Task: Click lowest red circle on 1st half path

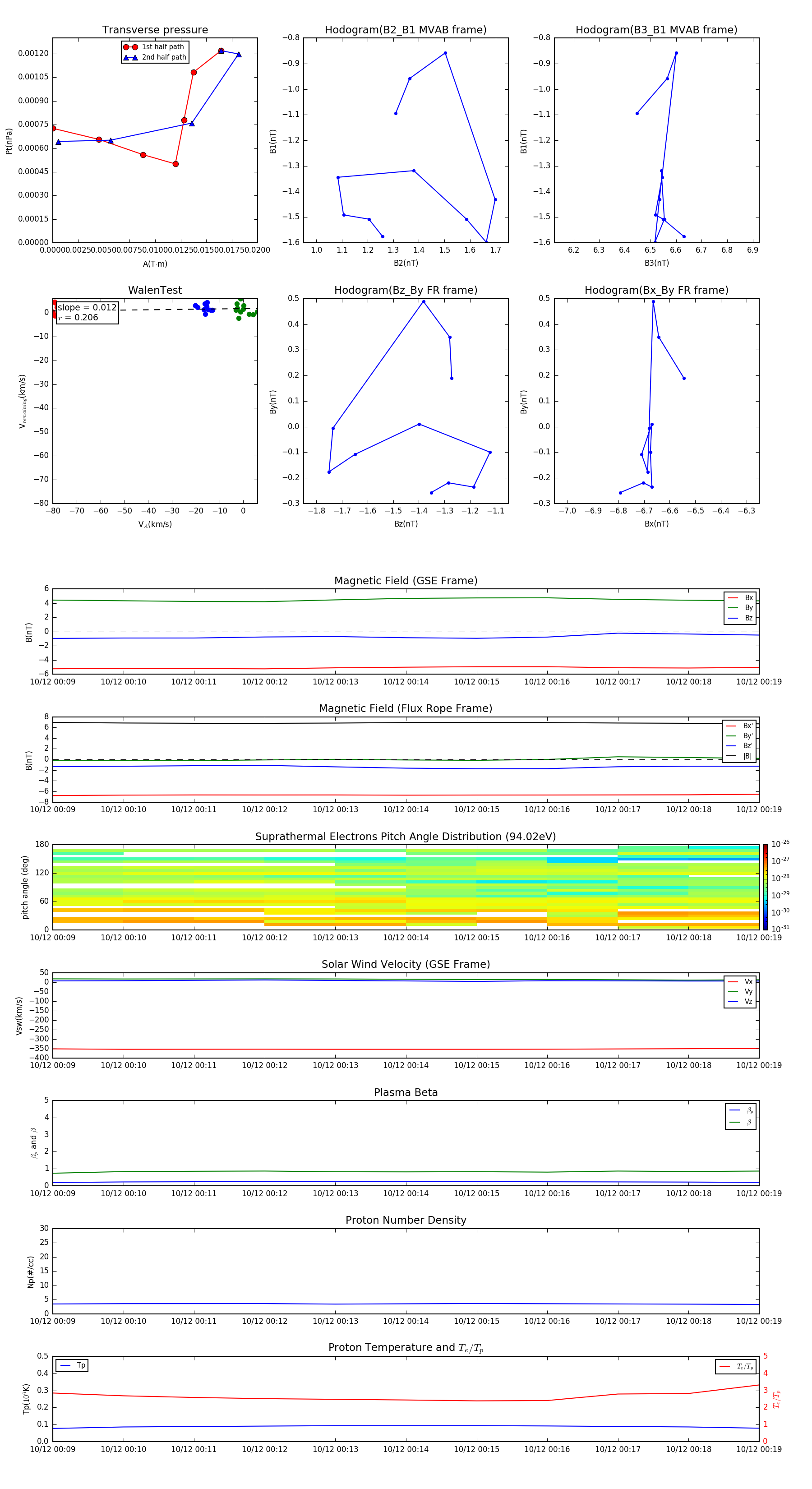Action: [175, 164]
